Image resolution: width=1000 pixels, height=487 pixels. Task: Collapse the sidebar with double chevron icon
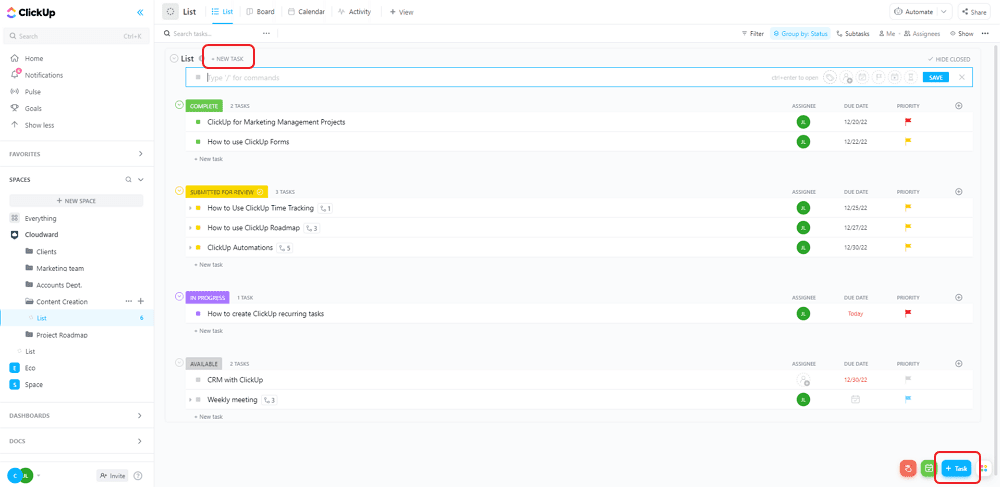coord(140,12)
